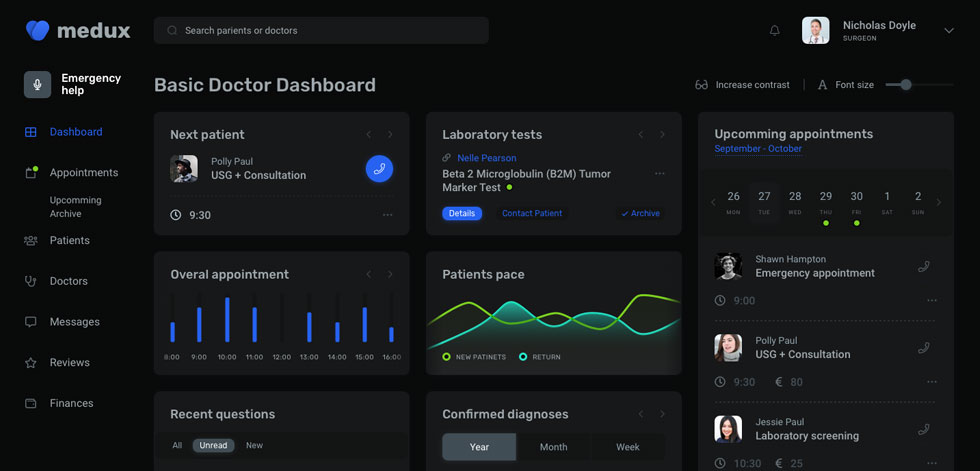
Task: Go to next item in Next patient card
Action: 390,134
